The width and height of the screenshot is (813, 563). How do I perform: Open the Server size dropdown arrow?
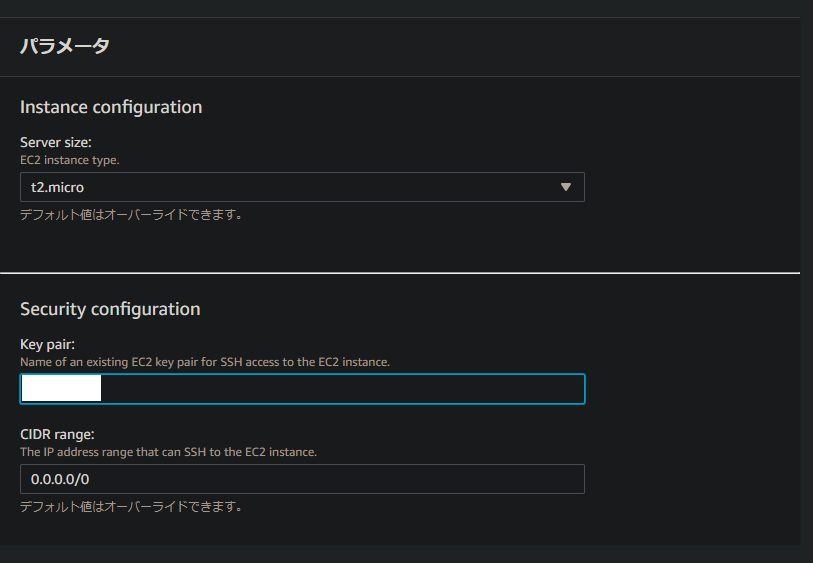pos(565,187)
